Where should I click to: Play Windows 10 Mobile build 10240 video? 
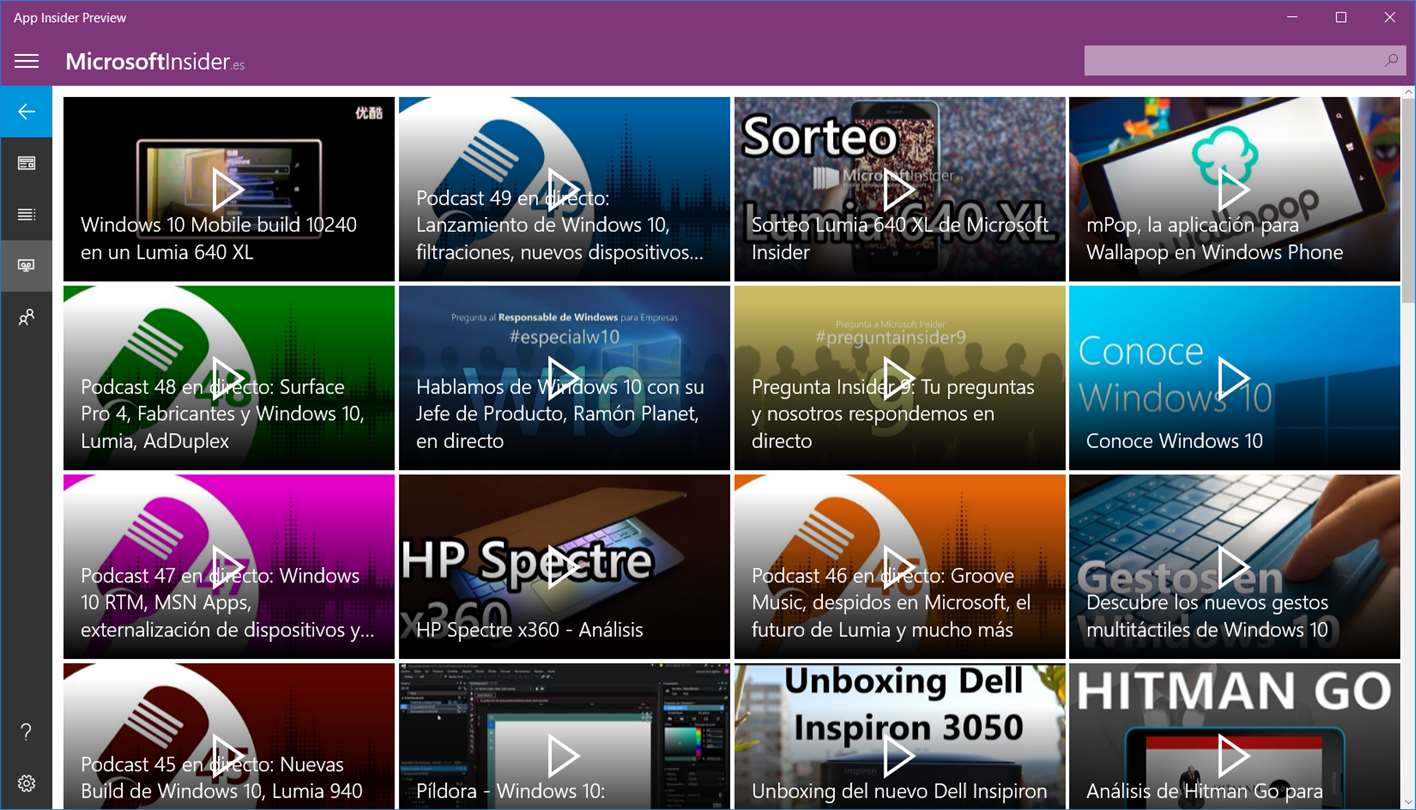pyautogui.click(x=229, y=189)
